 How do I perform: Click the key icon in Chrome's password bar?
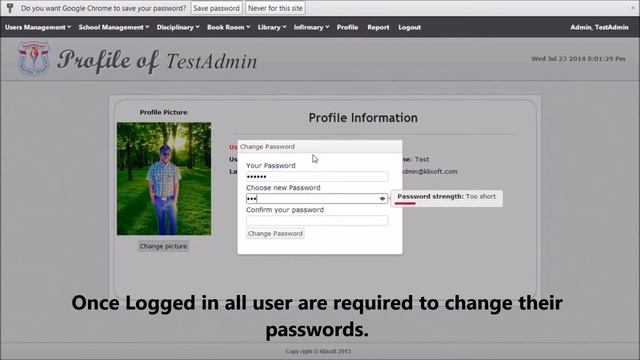[x=10, y=8]
